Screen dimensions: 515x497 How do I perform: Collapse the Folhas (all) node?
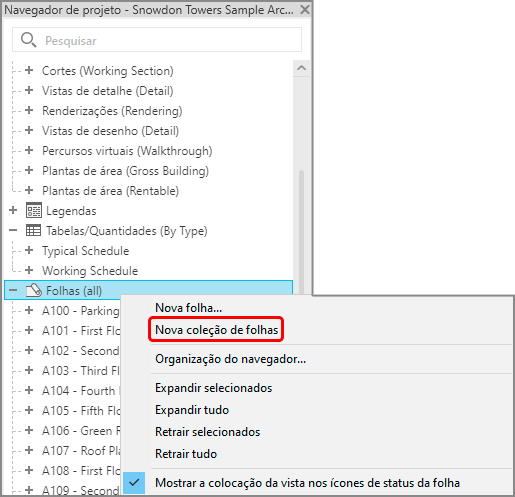pos(13,290)
